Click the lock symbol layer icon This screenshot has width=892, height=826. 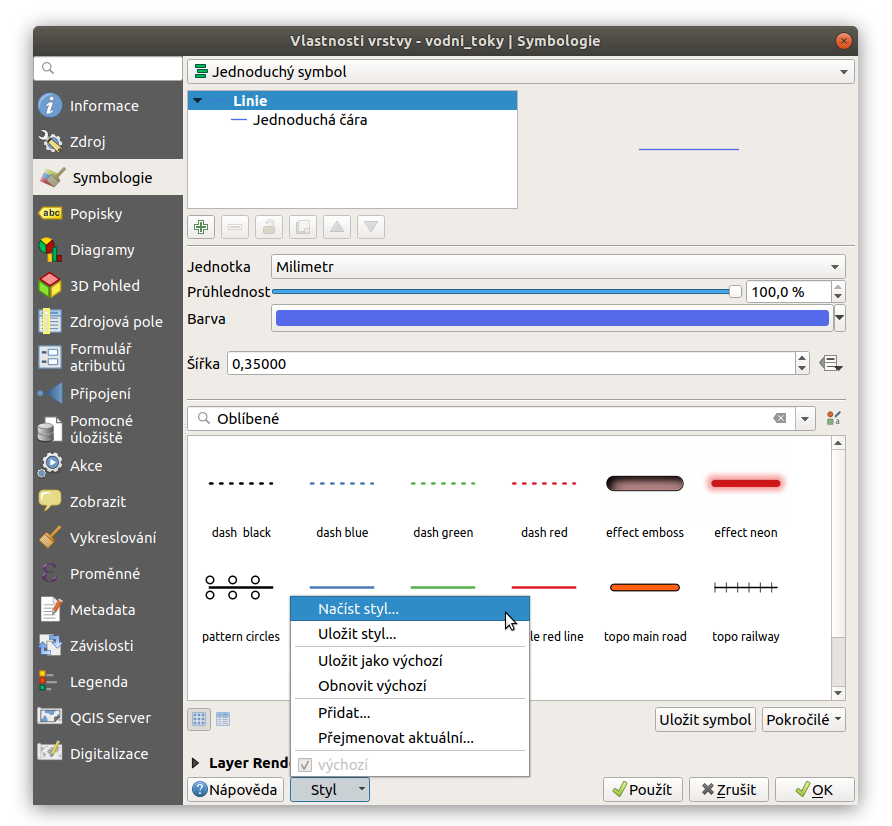click(269, 227)
